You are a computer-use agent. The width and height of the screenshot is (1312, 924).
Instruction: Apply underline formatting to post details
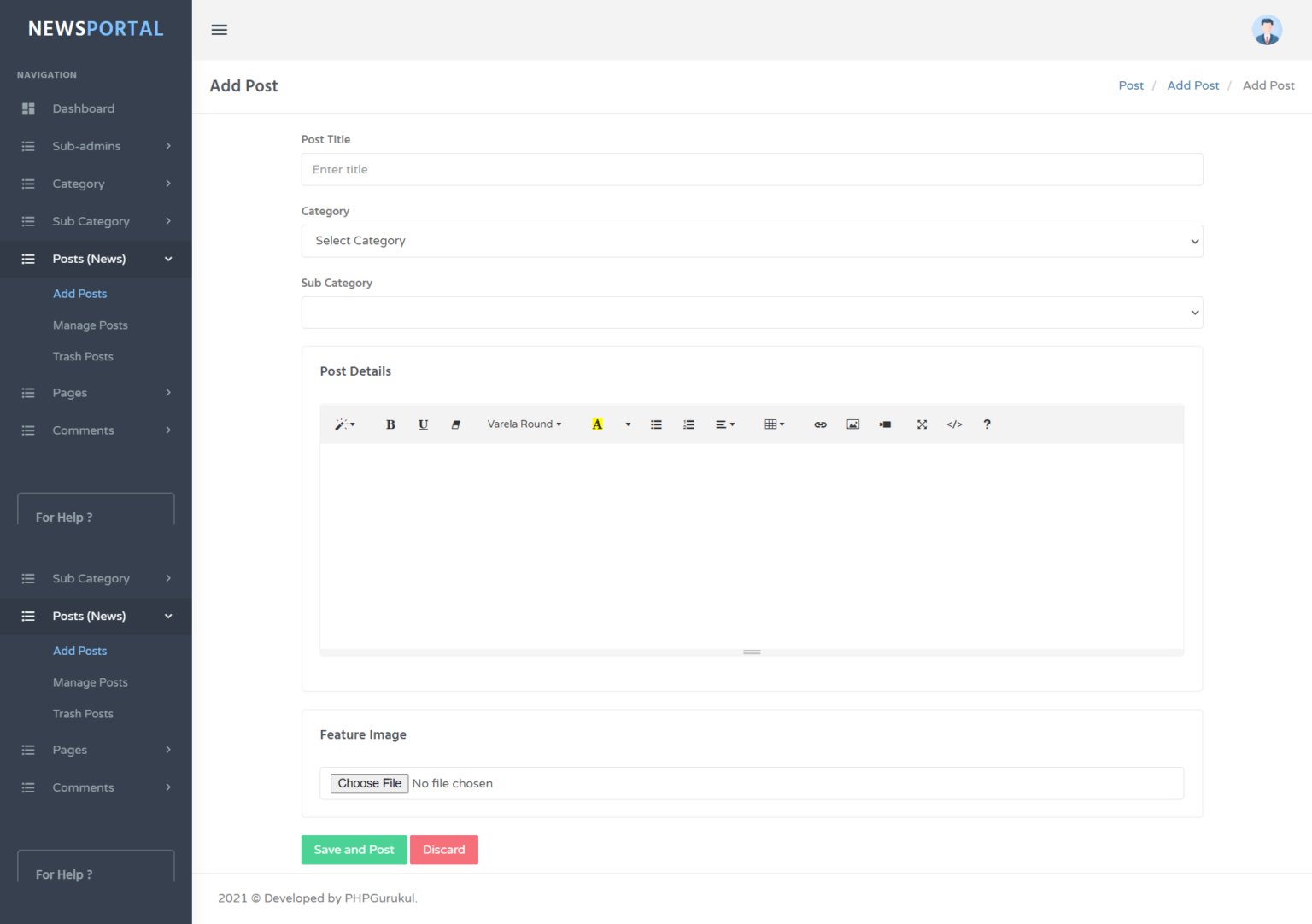(x=423, y=424)
